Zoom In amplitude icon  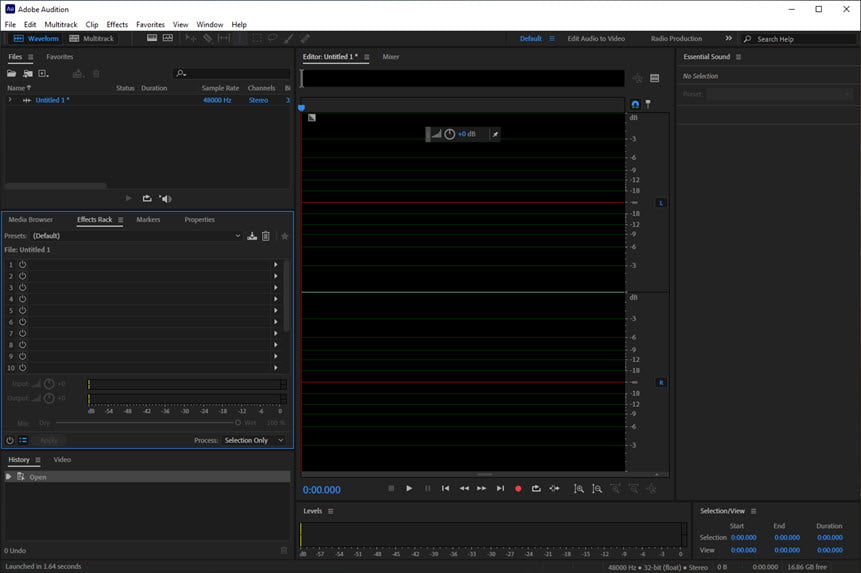click(579, 488)
